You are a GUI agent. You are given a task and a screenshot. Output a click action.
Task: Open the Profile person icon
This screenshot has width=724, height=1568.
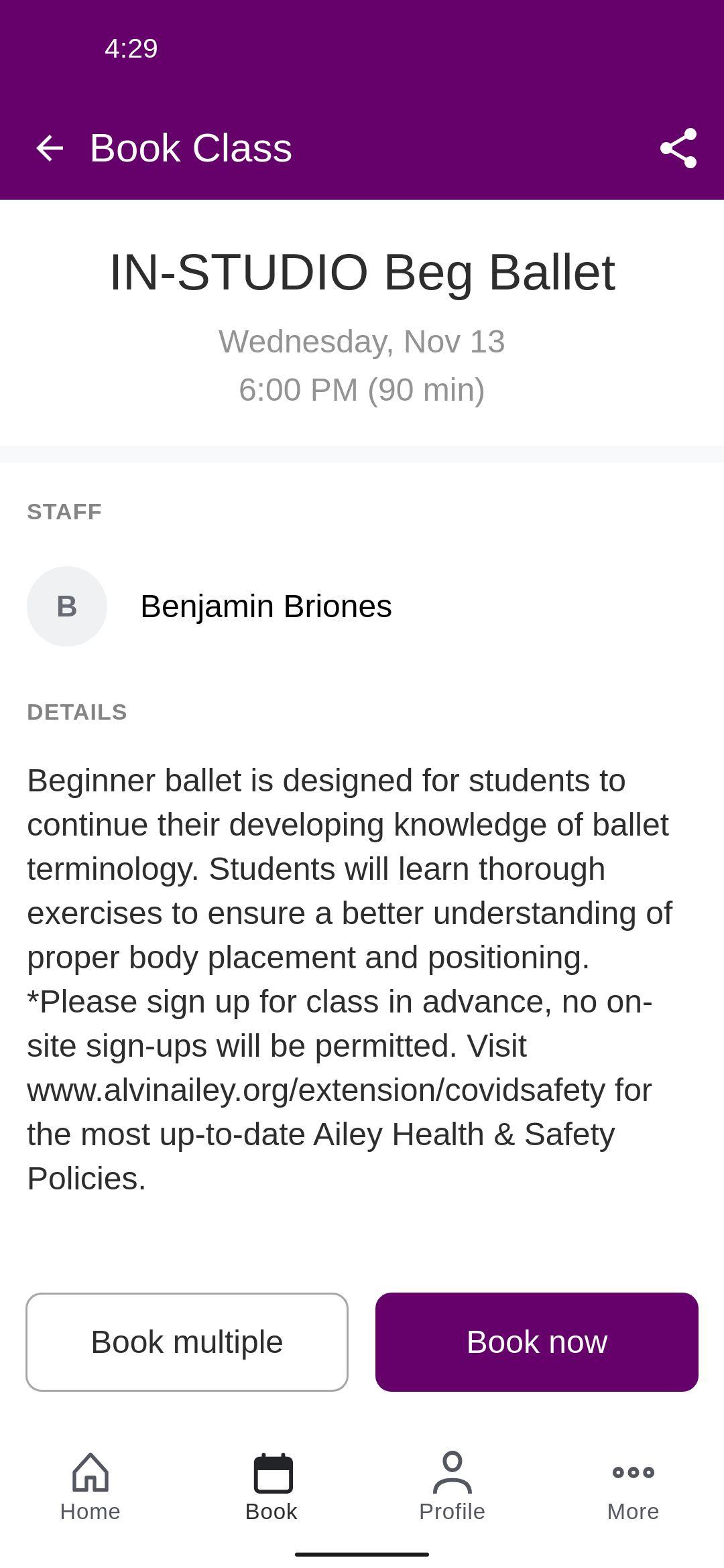point(452,1472)
